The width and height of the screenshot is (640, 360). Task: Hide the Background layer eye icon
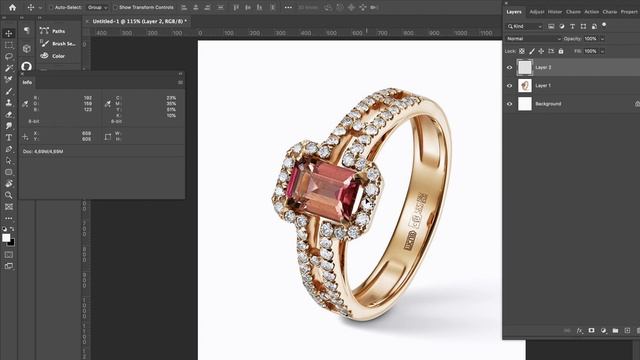[x=509, y=104]
